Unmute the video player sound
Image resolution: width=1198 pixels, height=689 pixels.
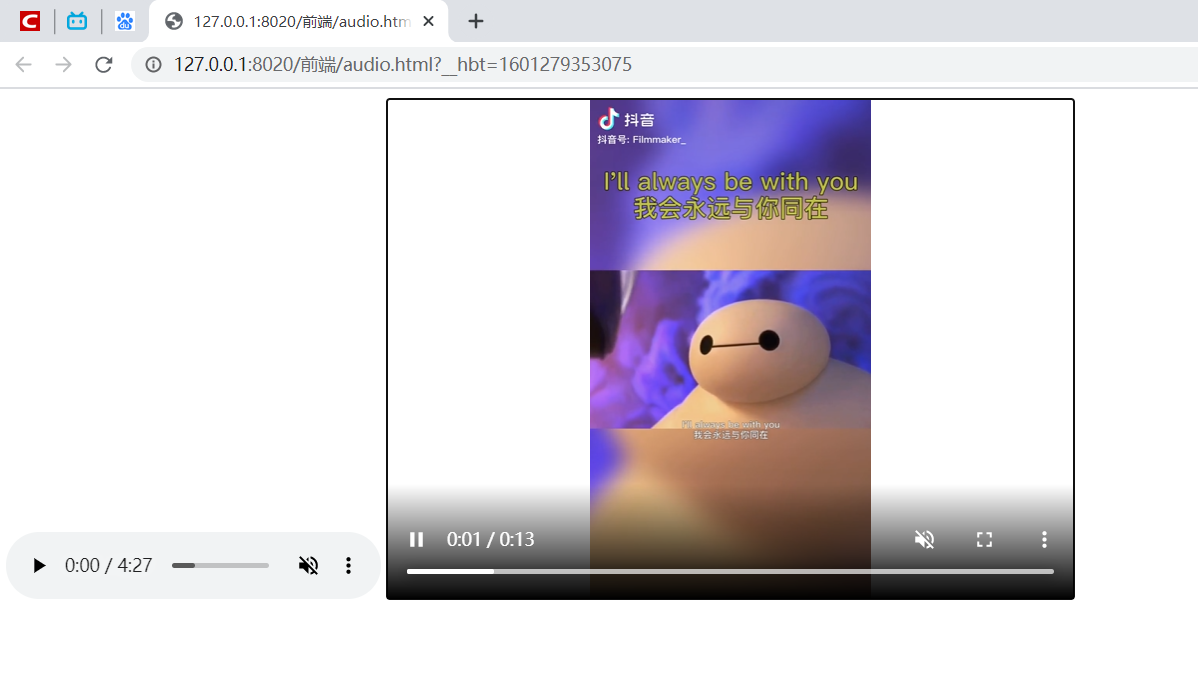click(924, 539)
